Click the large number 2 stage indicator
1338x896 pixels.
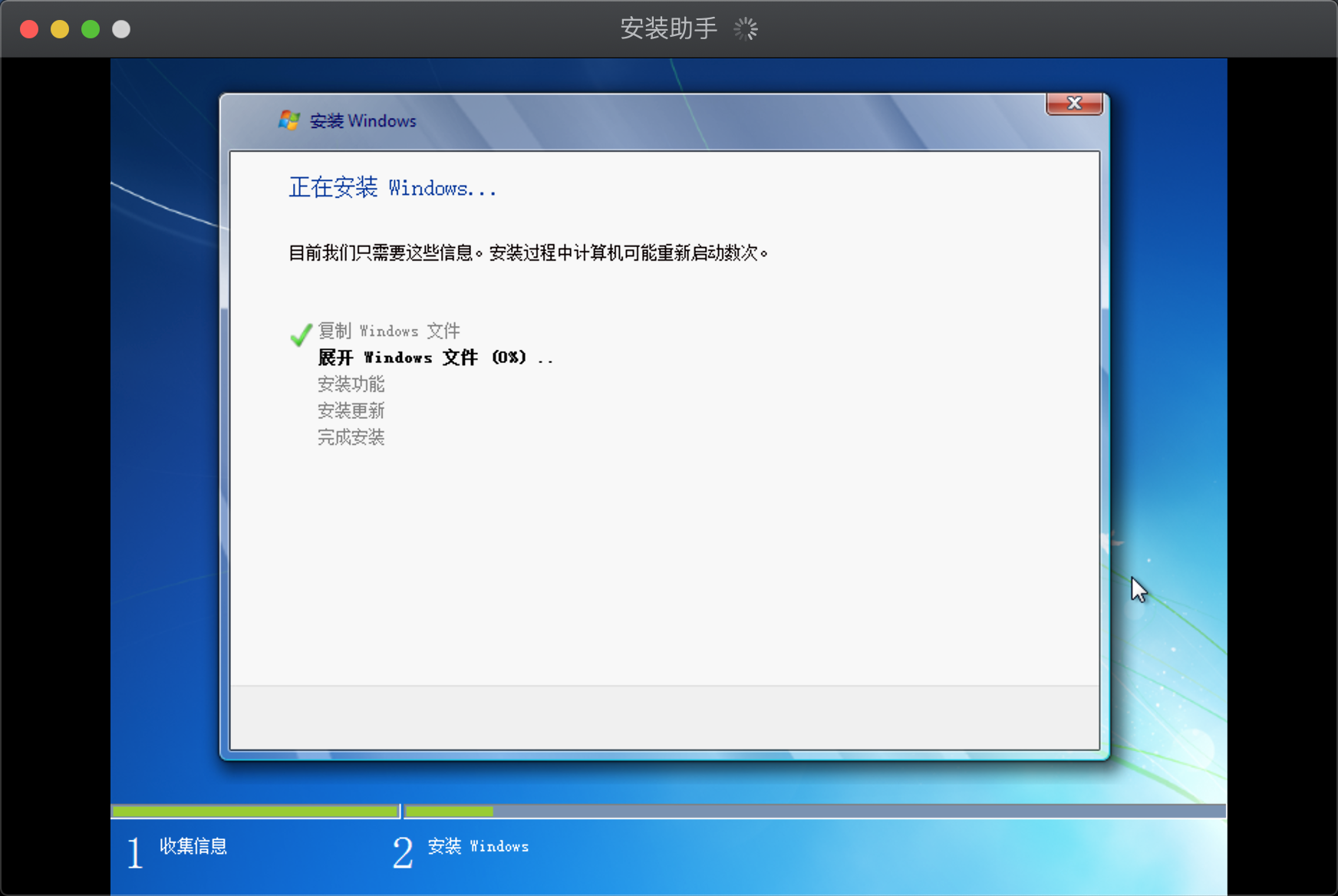(x=403, y=852)
